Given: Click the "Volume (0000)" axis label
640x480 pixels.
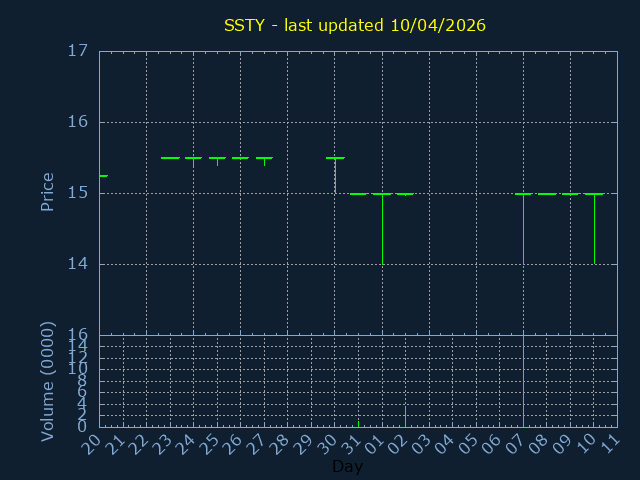Looking at the screenshot, I should (x=47, y=381).
